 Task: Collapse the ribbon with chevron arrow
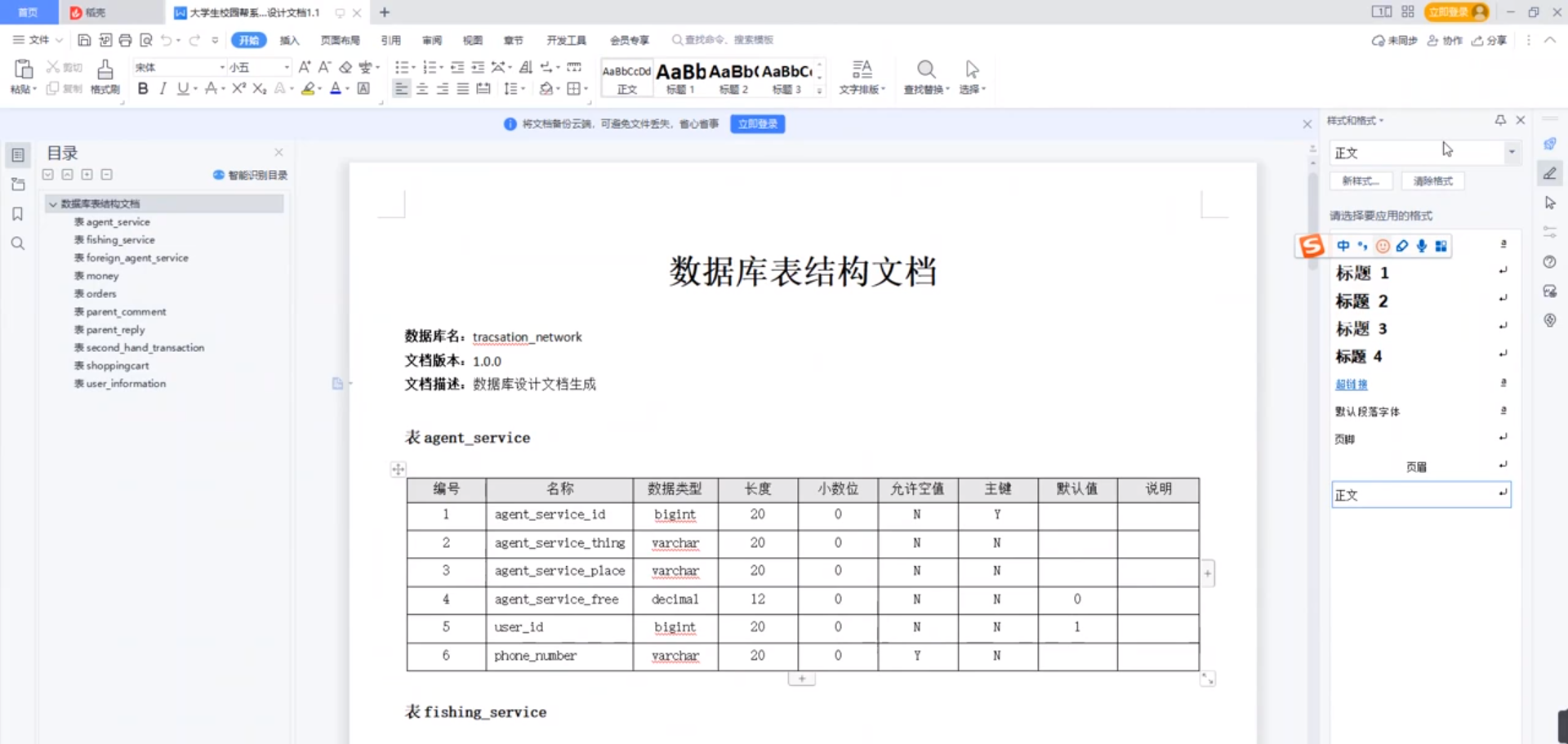tap(1549, 40)
